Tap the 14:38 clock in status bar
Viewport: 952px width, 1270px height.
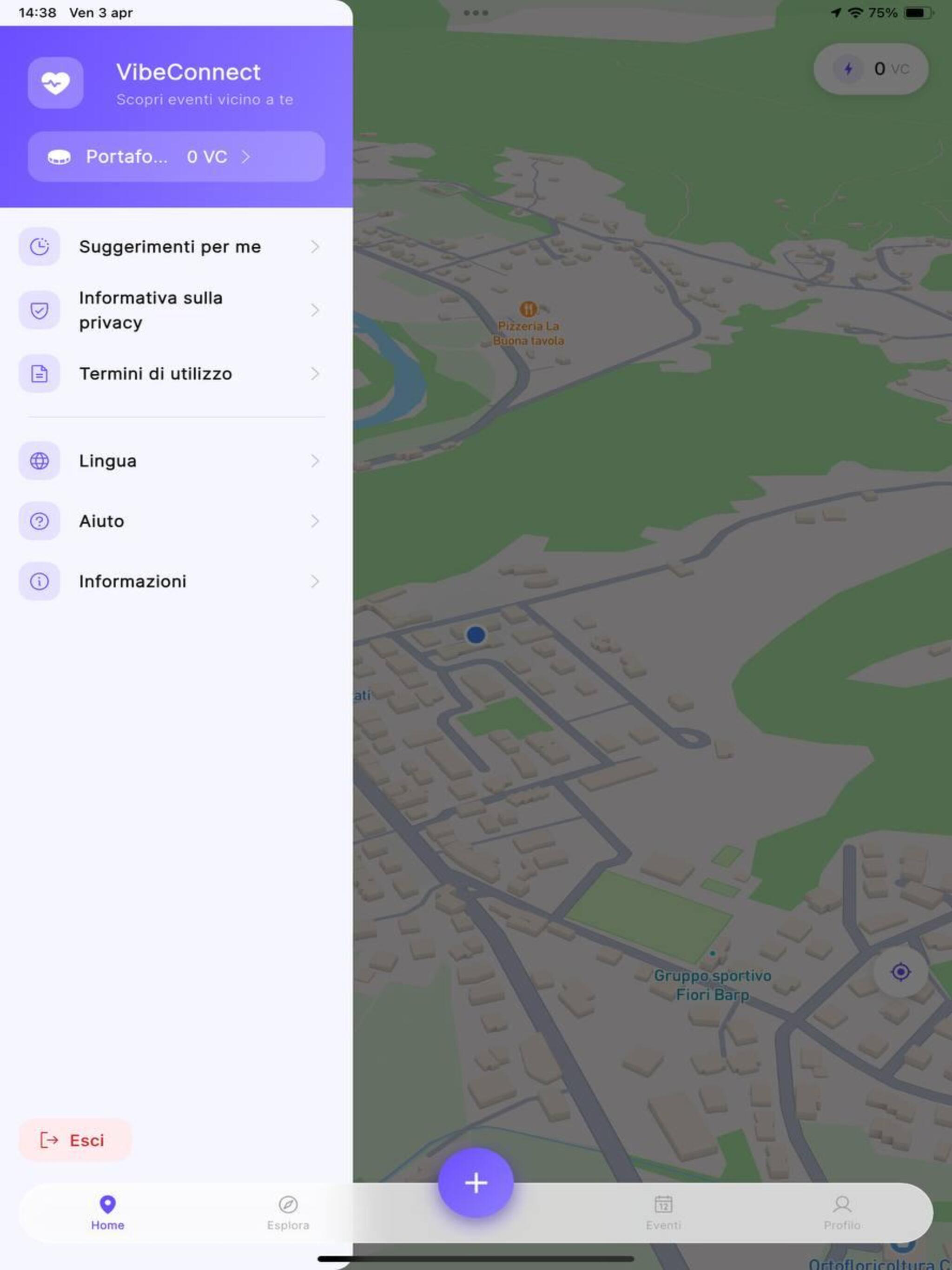point(37,13)
